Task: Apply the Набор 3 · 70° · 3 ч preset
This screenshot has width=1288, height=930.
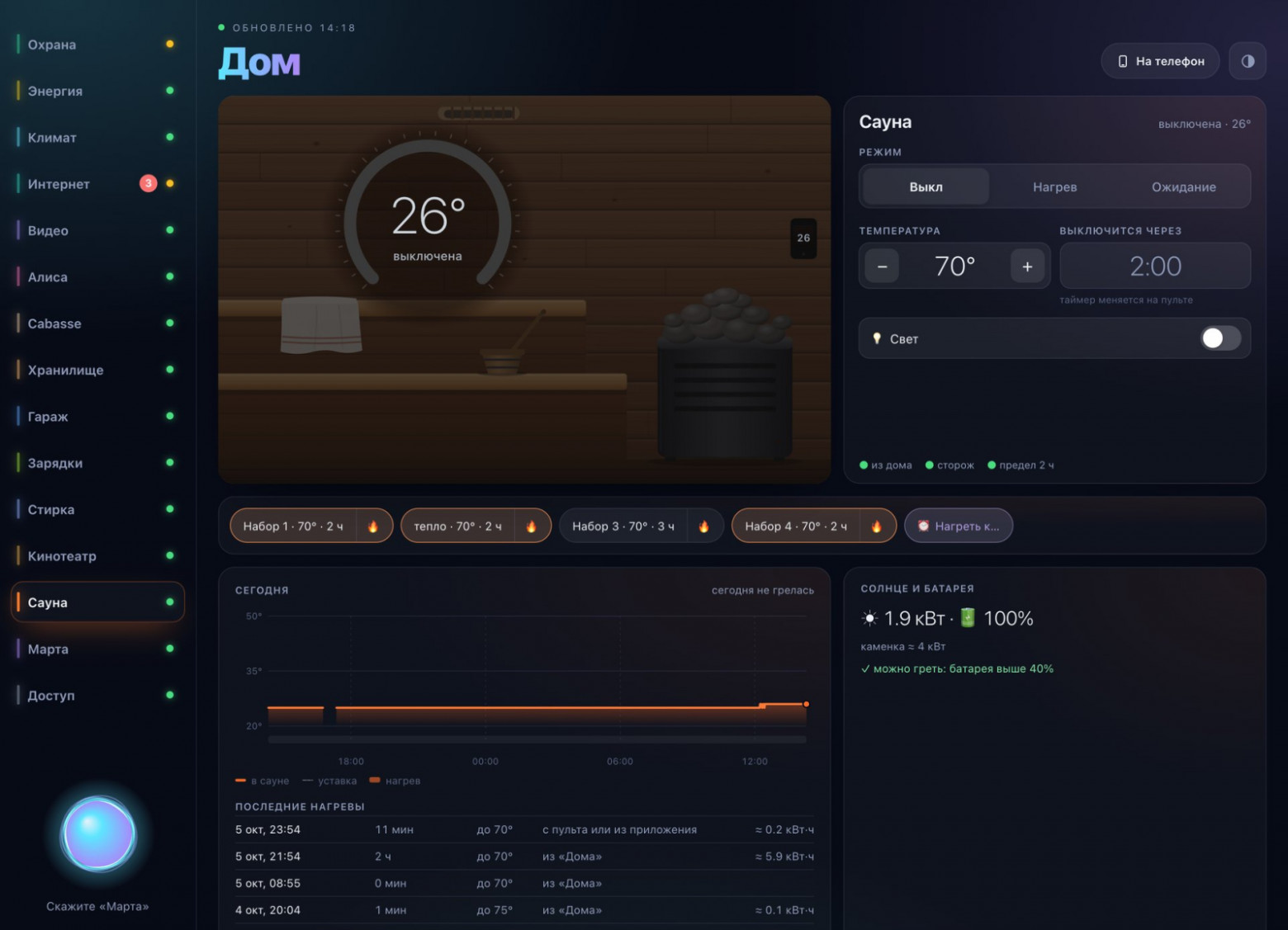Action: (623, 526)
